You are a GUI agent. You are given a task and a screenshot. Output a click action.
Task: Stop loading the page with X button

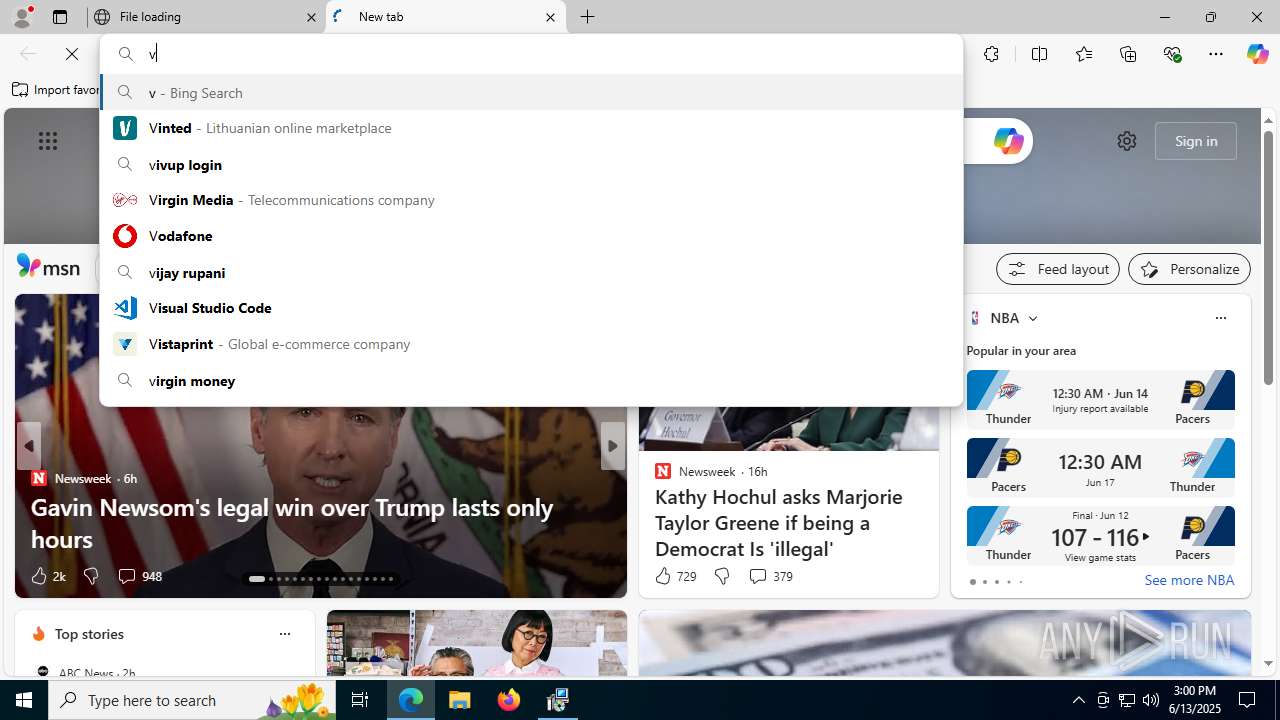click(x=72, y=54)
